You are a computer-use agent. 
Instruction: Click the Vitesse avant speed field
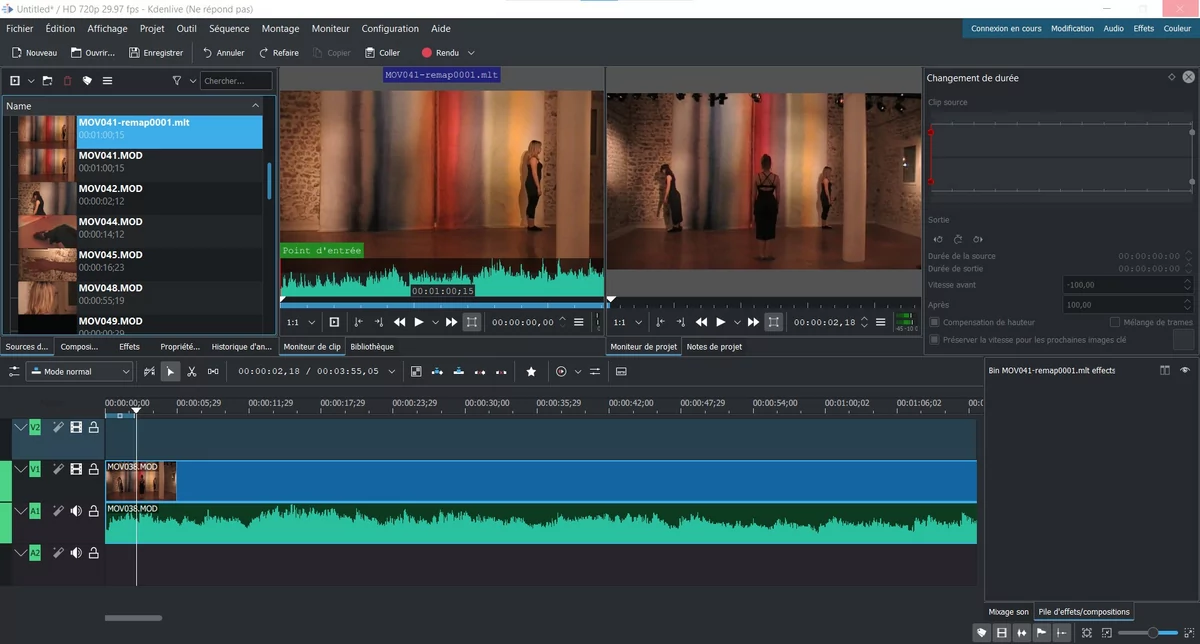click(1128, 285)
